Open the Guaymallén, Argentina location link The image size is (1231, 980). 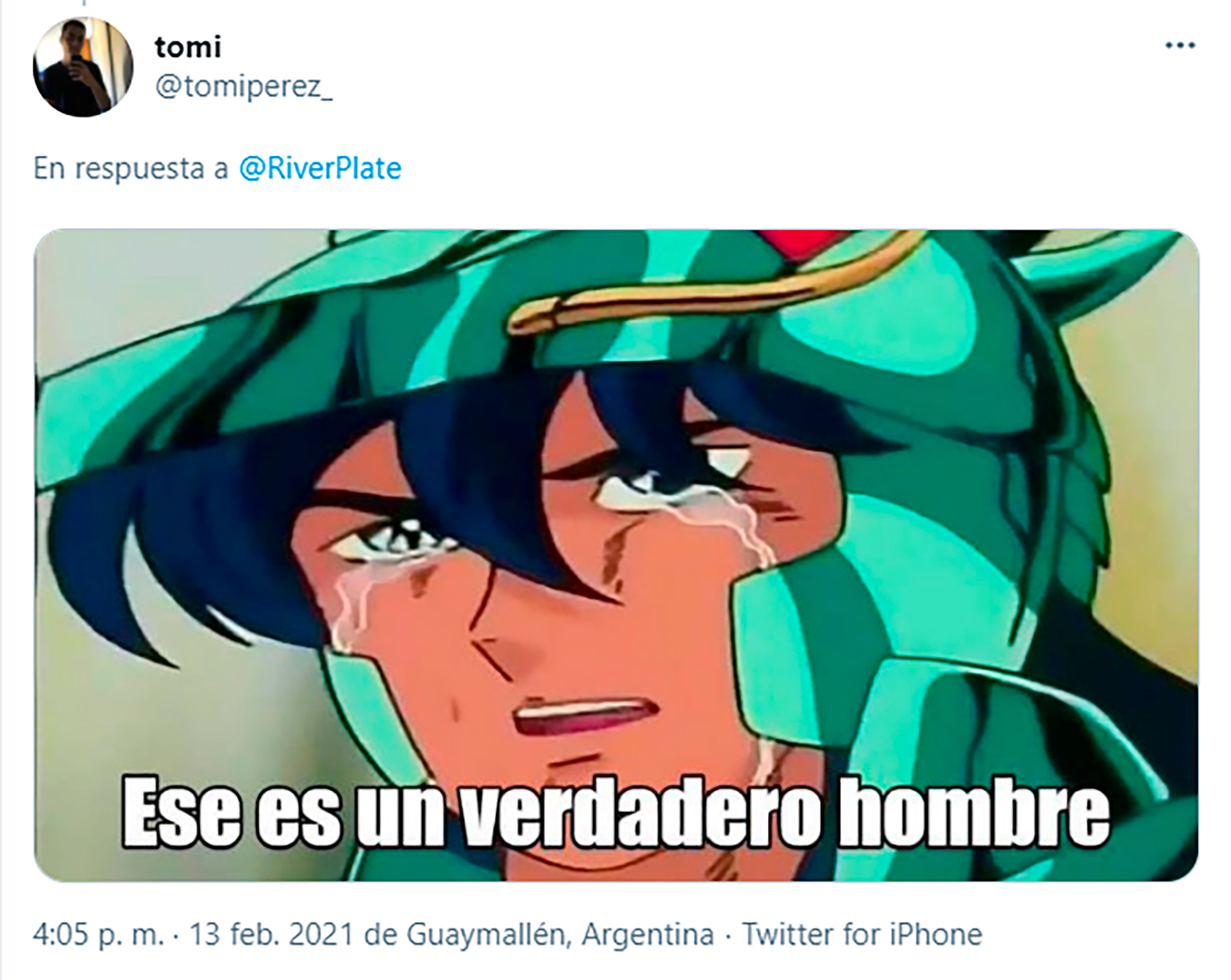click(x=560, y=935)
